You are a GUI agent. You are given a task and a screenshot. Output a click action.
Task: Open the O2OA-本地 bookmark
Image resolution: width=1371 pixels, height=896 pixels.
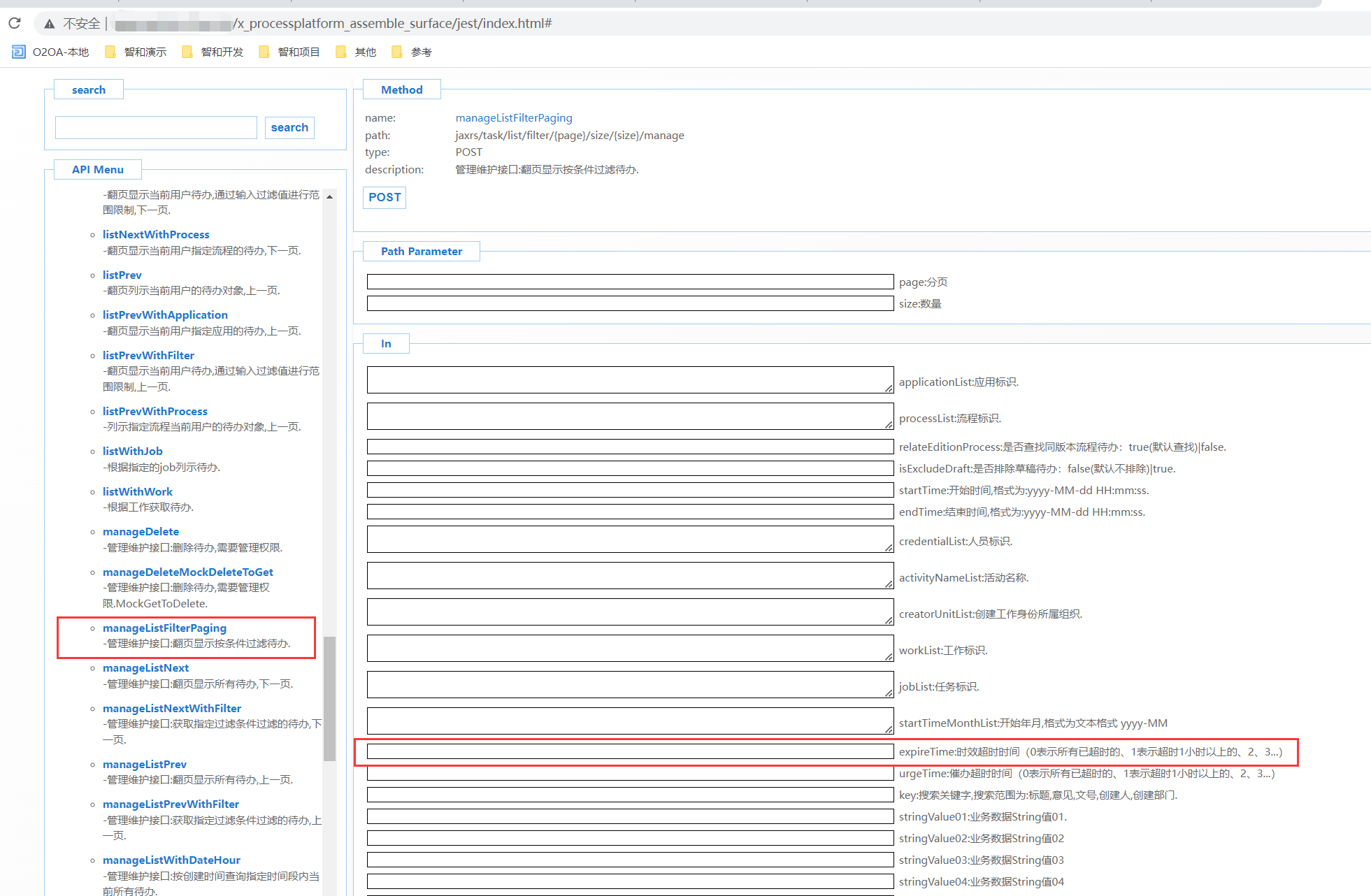tap(51, 52)
